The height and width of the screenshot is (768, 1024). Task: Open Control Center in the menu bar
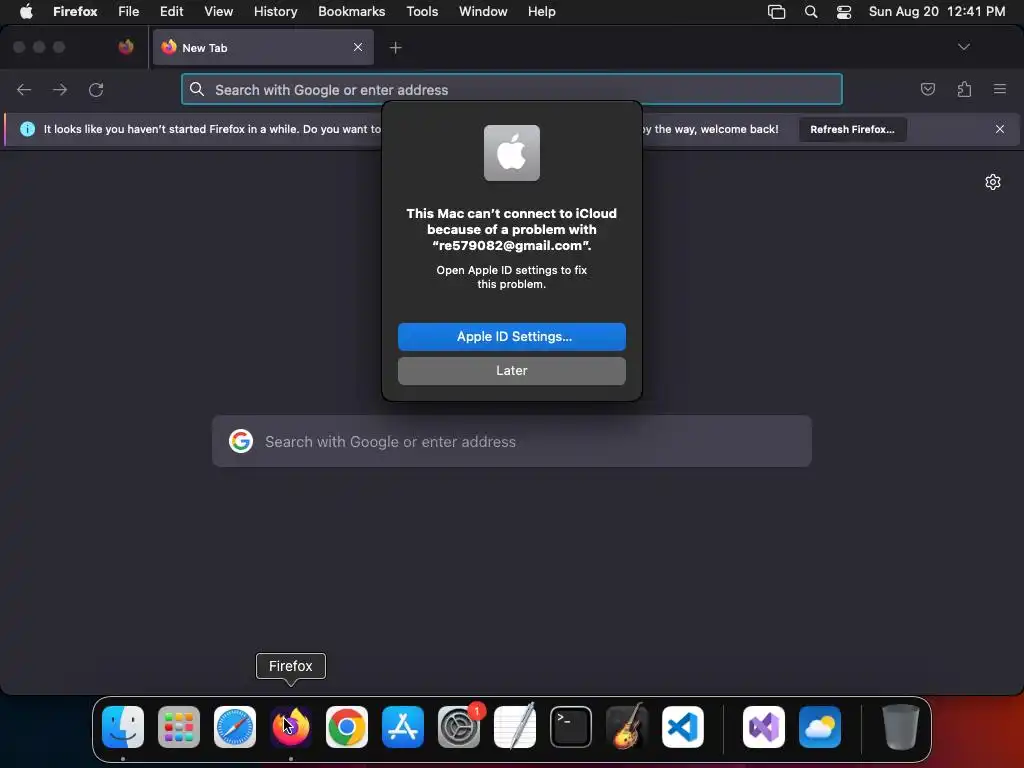[x=843, y=12]
